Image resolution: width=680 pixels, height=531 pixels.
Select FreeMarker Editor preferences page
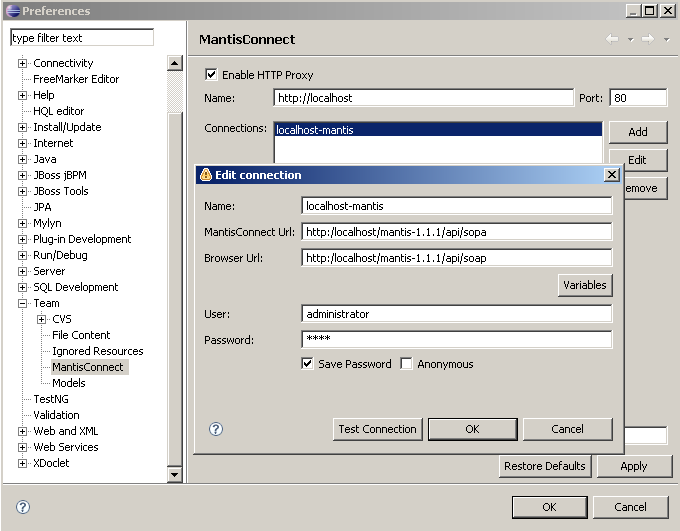(76, 79)
